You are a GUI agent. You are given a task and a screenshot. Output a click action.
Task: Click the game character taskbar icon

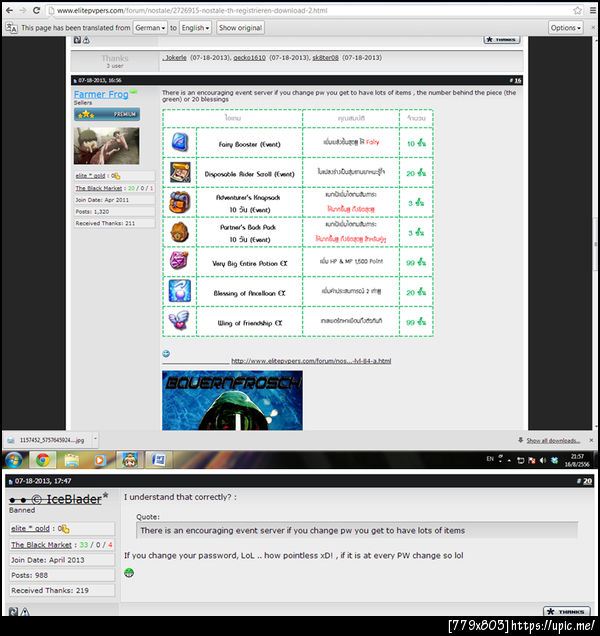click(x=129, y=460)
